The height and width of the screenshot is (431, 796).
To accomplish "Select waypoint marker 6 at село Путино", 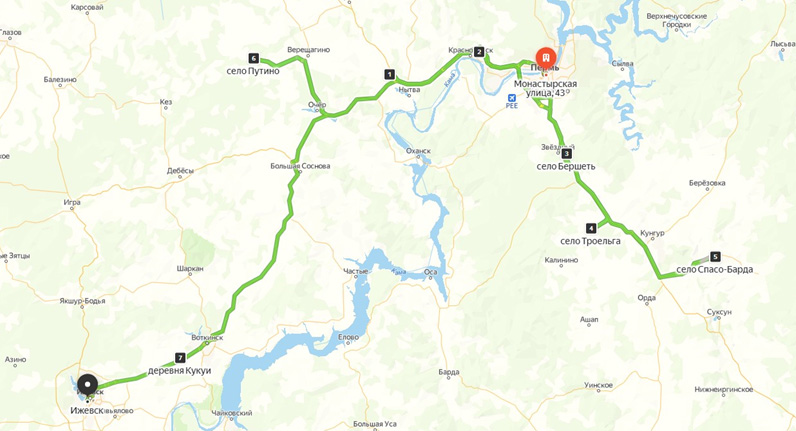I will (253, 58).
